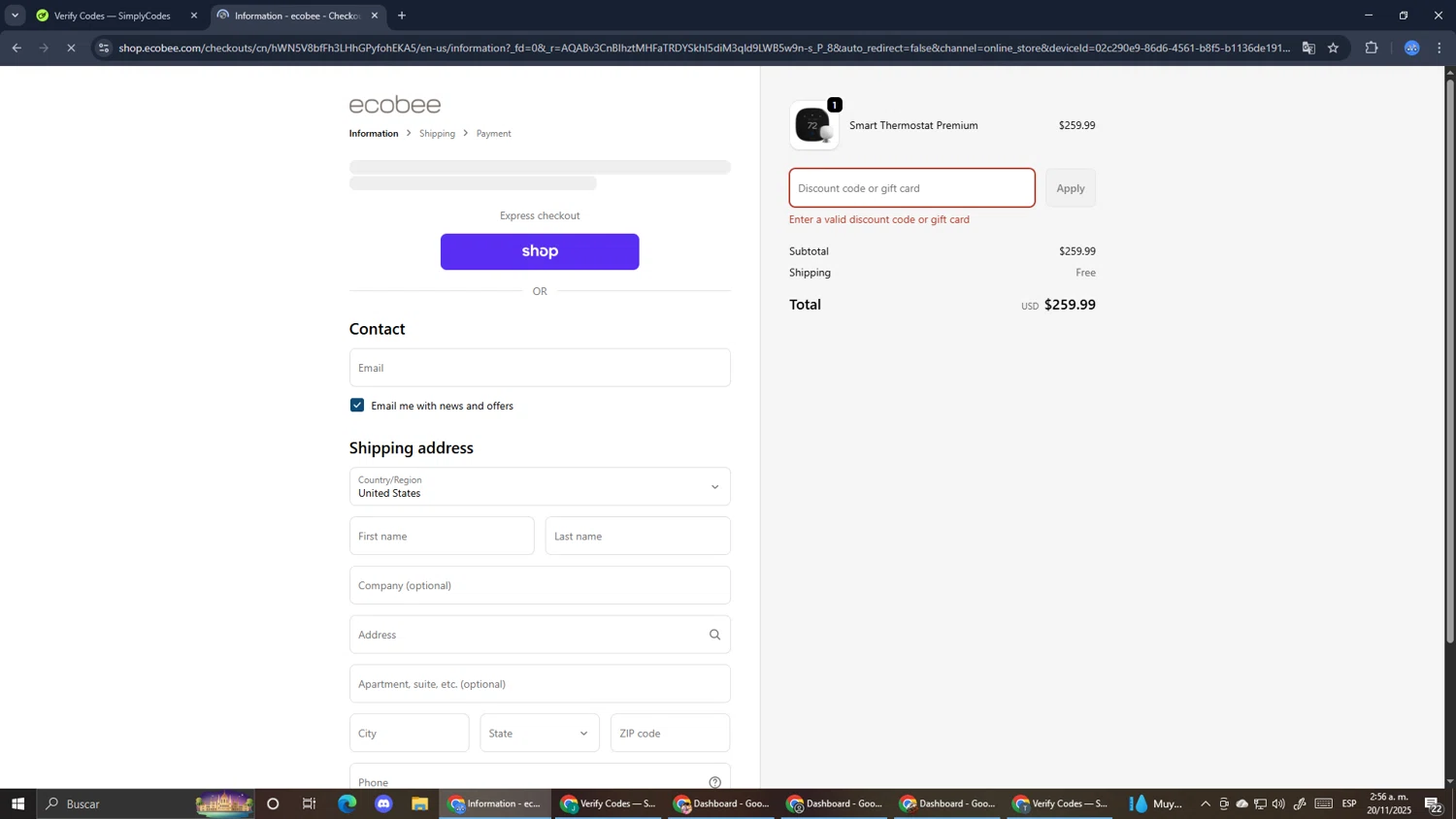1456x819 pixels.
Task: Click the Phone field help icon
Action: (x=714, y=782)
